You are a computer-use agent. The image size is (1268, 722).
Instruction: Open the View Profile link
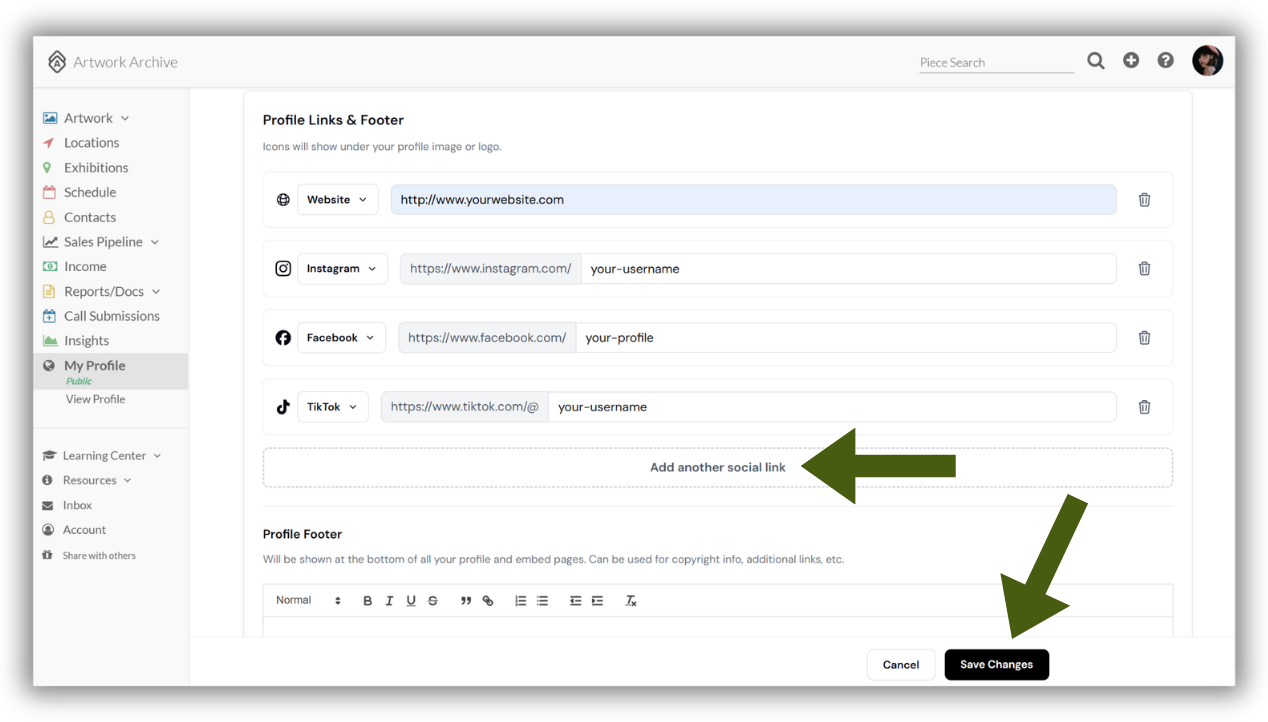[95, 399]
